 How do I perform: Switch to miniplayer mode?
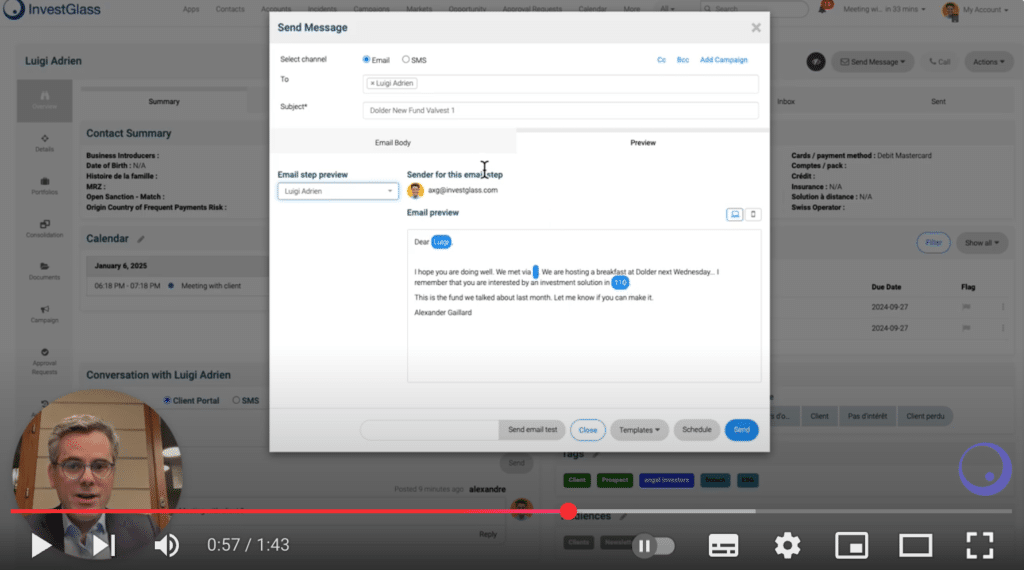(x=852, y=545)
